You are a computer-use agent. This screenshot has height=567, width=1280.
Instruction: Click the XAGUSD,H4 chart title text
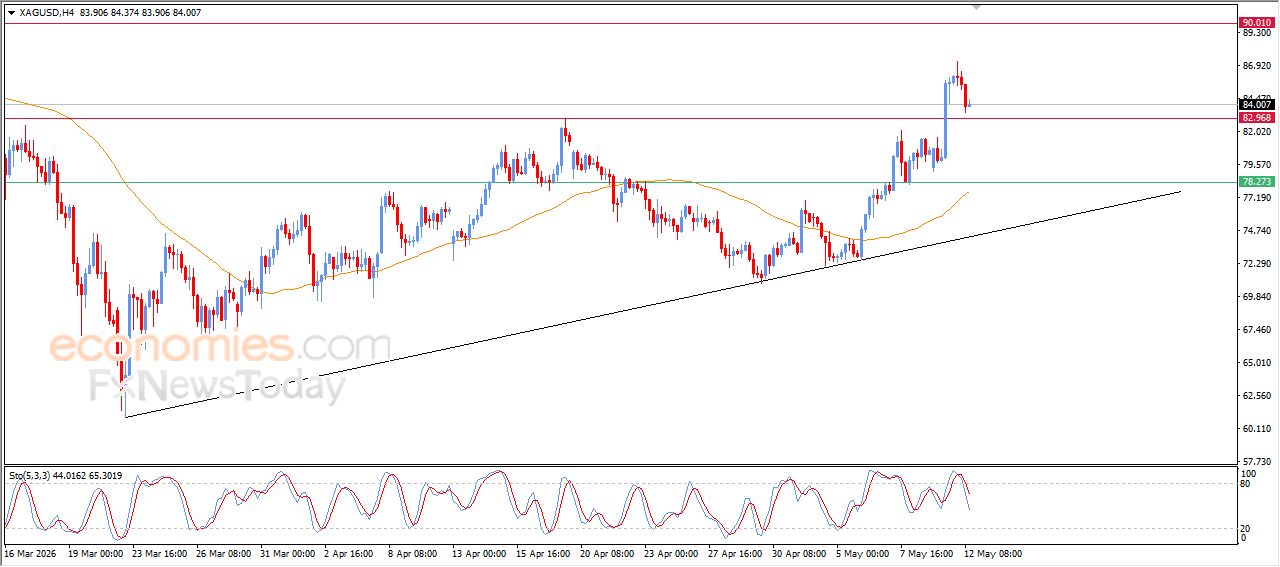[48, 13]
